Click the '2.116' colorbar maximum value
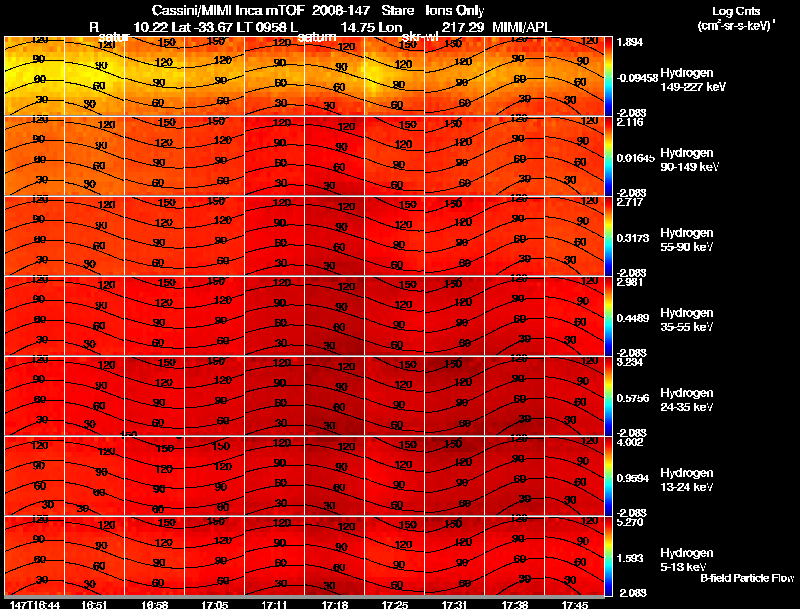This screenshot has width=800, height=609. pos(630,122)
